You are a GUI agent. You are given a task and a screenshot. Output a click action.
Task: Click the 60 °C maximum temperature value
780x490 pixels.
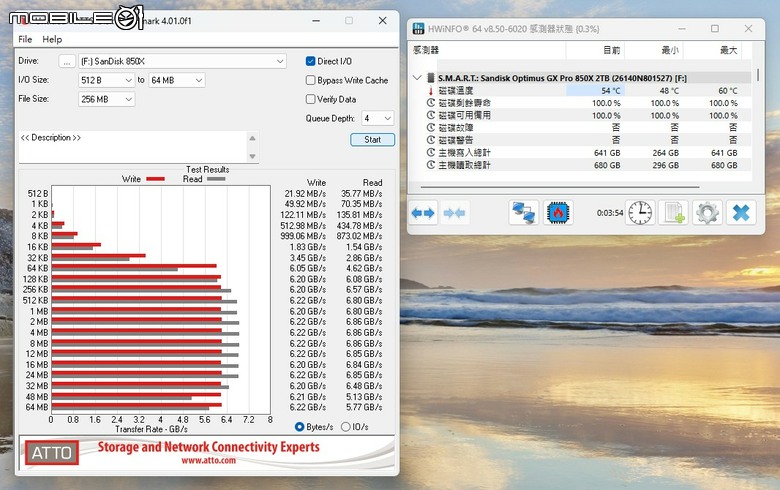728,91
